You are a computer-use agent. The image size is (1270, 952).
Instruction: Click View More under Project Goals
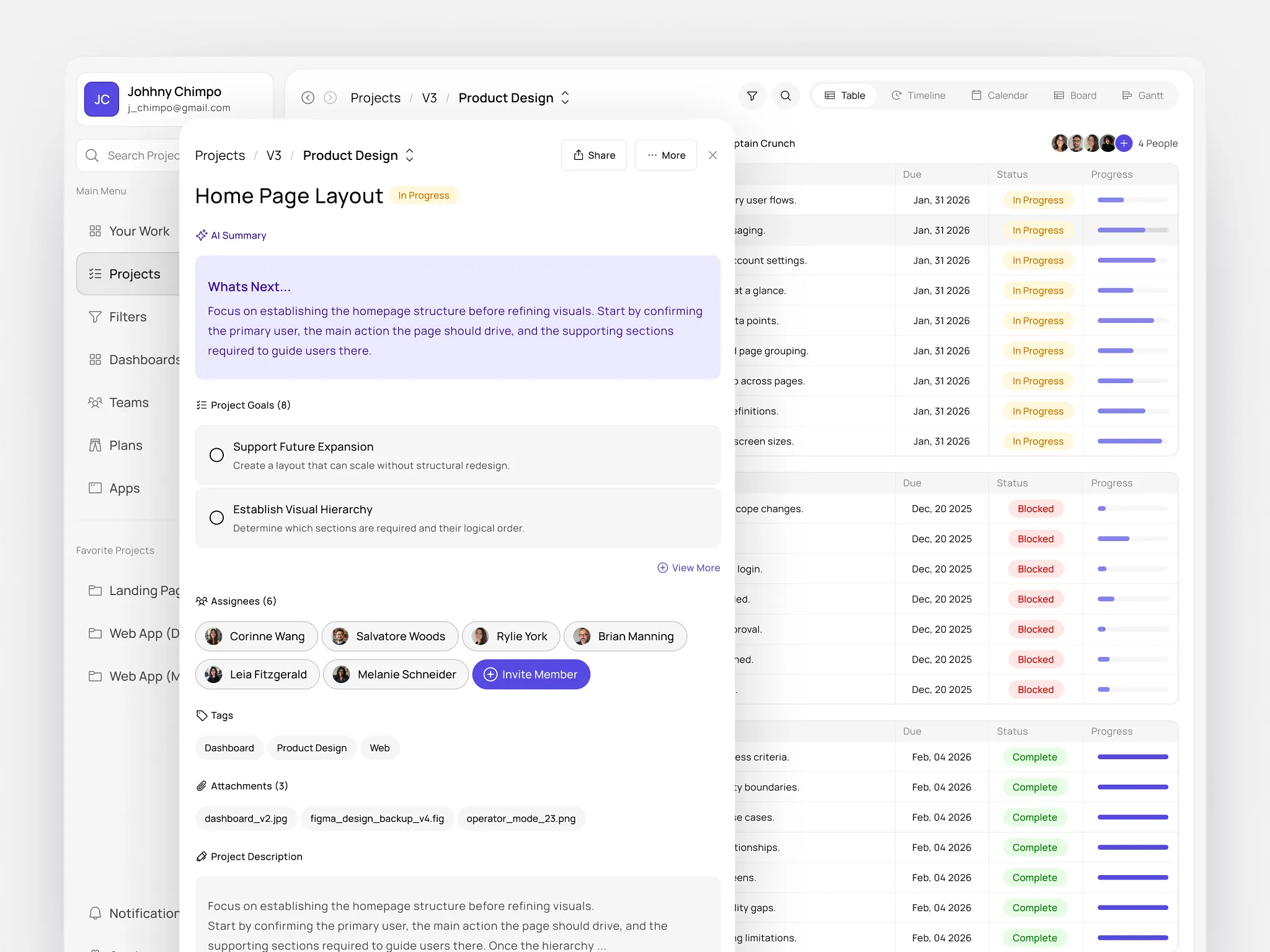688,568
